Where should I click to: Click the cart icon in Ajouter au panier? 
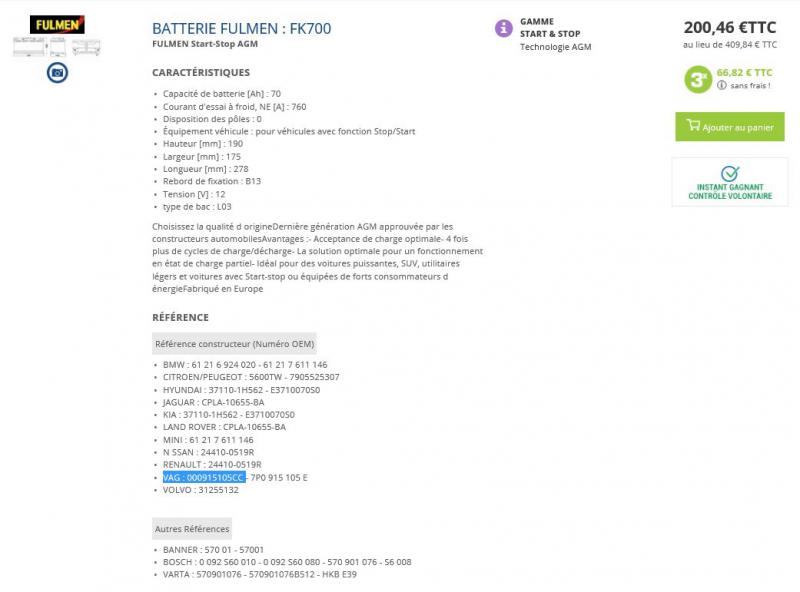coord(693,125)
